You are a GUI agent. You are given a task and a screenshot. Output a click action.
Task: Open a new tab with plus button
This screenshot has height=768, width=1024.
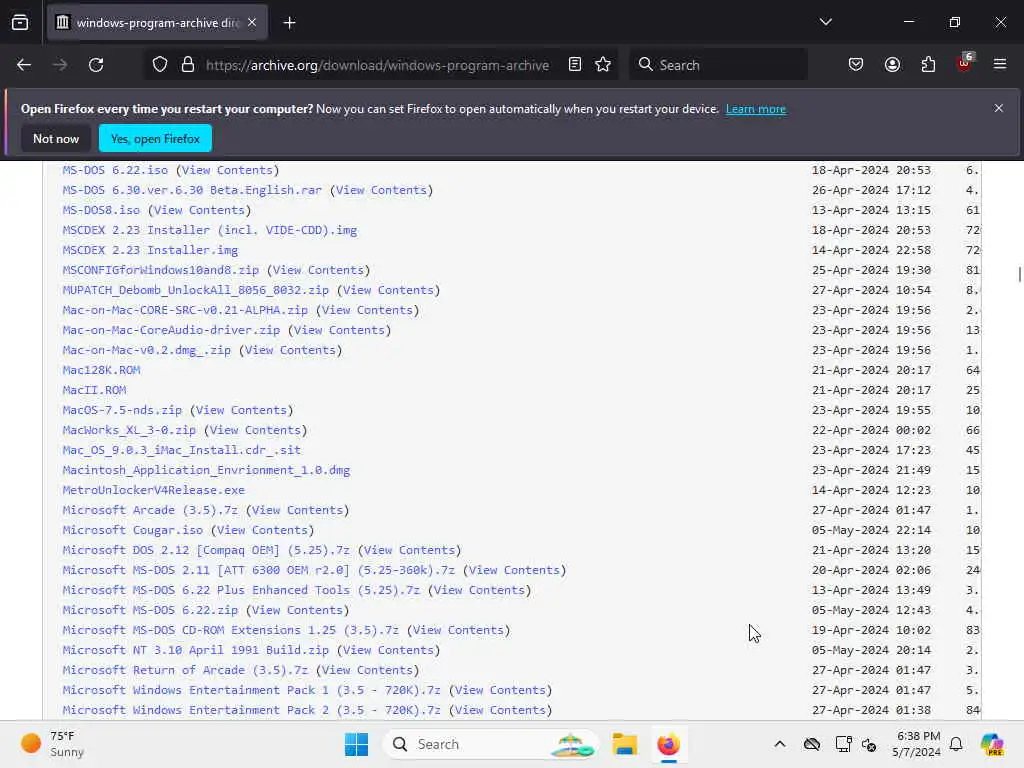pyautogui.click(x=289, y=23)
